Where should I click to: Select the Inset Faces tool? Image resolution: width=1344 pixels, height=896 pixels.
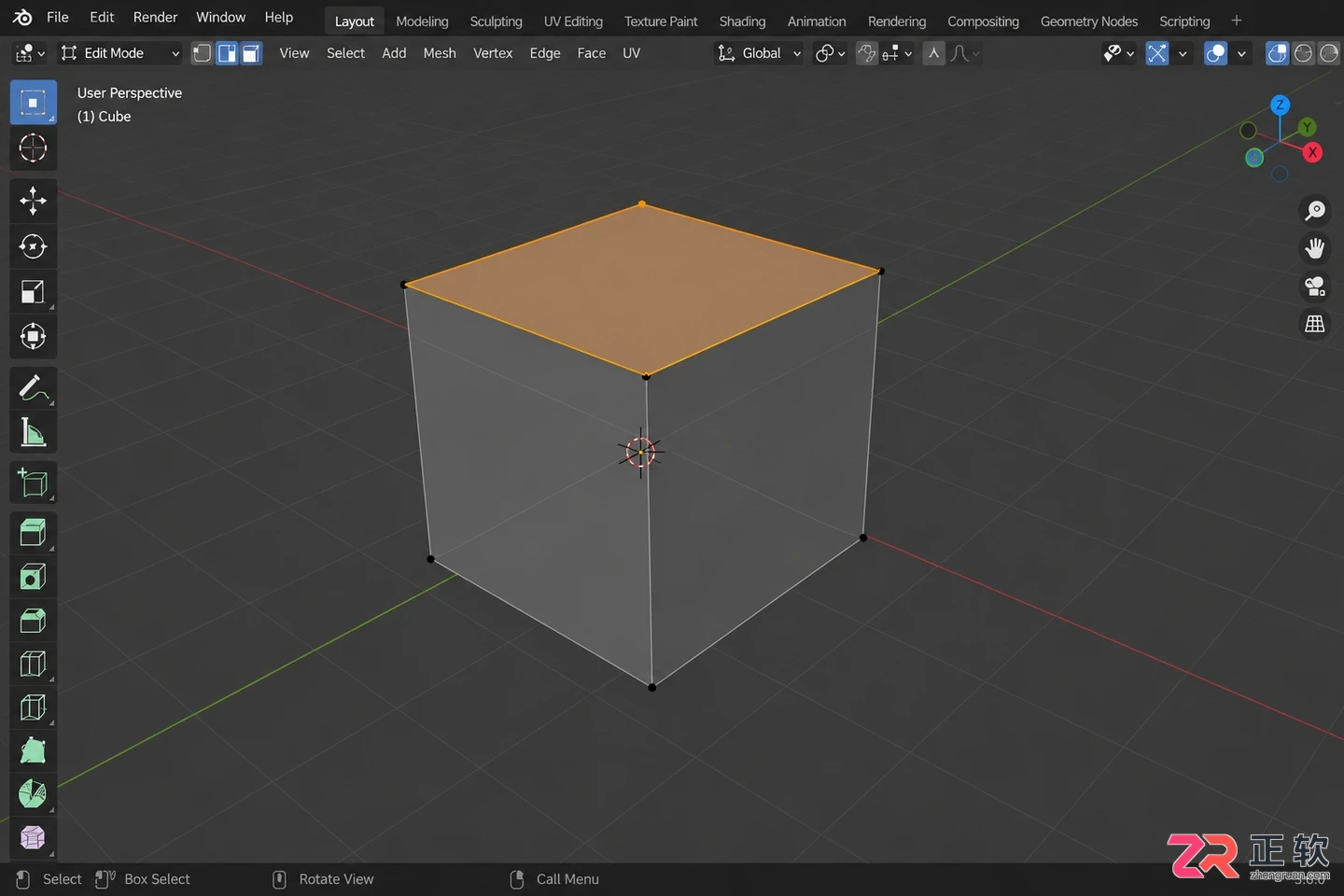(33, 577)
